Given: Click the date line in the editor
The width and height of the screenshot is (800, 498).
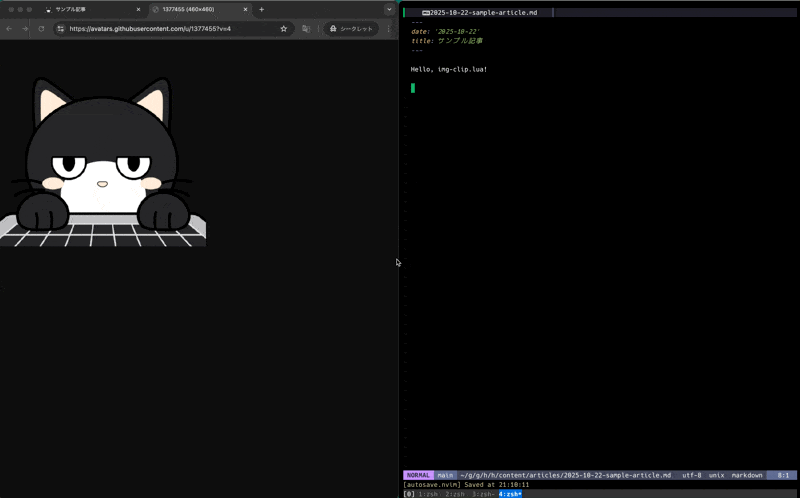Looking at the screenshot, I should [445, 32].
